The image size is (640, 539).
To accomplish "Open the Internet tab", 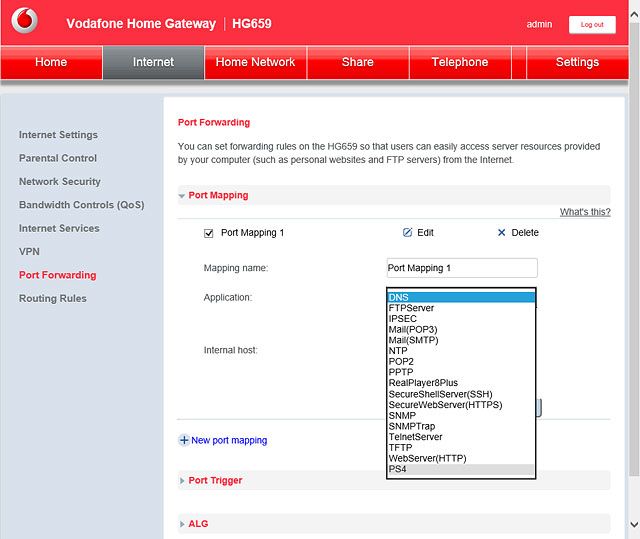I will (153, 62).
